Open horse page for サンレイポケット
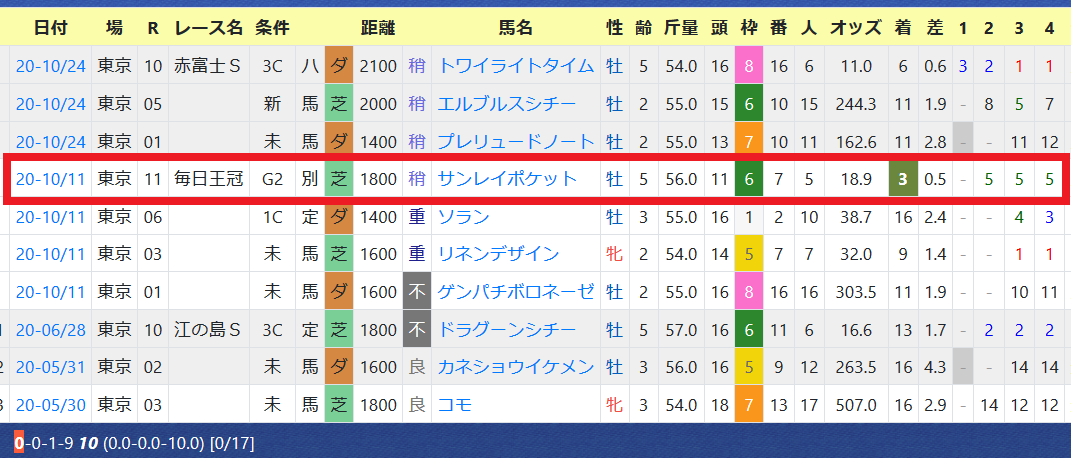This screenshot has height=458, width=1071. [x=507, y=180]
